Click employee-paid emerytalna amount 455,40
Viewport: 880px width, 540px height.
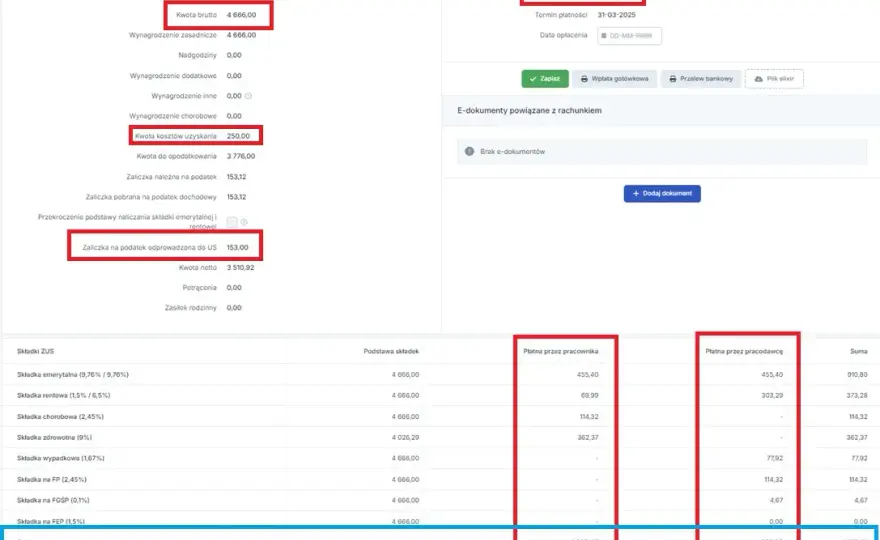click(588, 374)
